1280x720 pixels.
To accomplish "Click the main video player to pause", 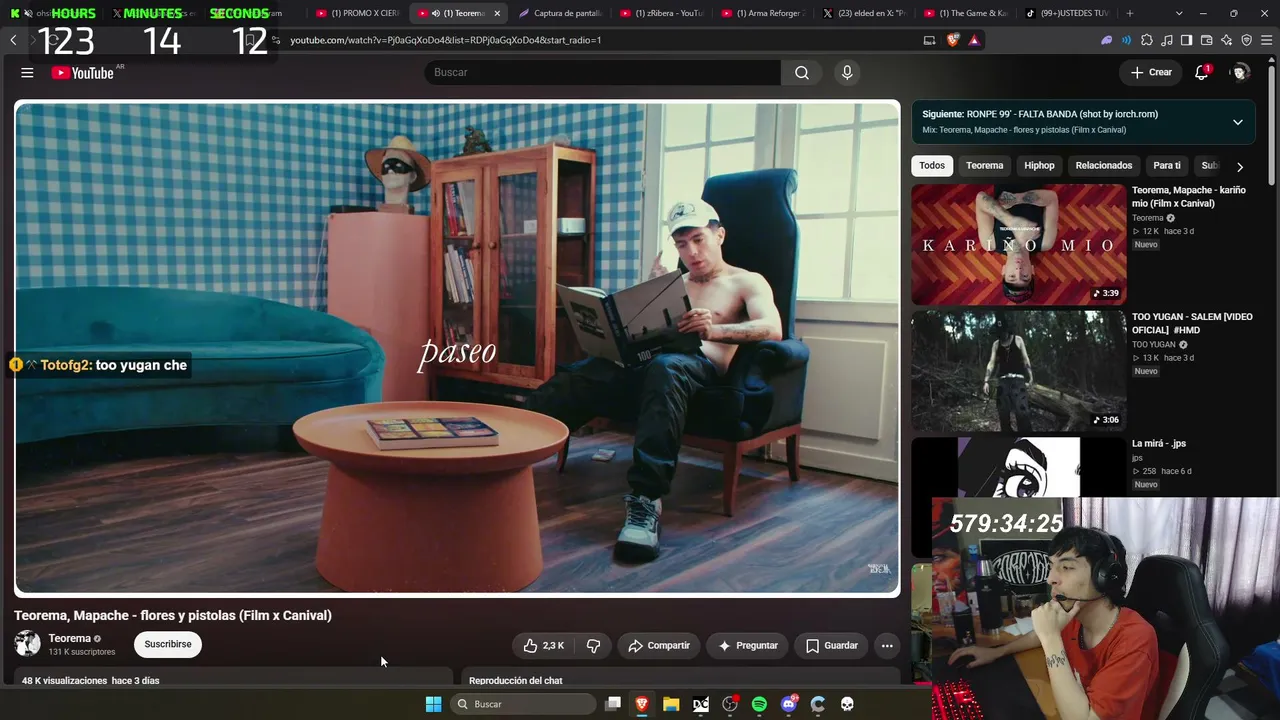I will pyautogui.click(x=457, y=349).
